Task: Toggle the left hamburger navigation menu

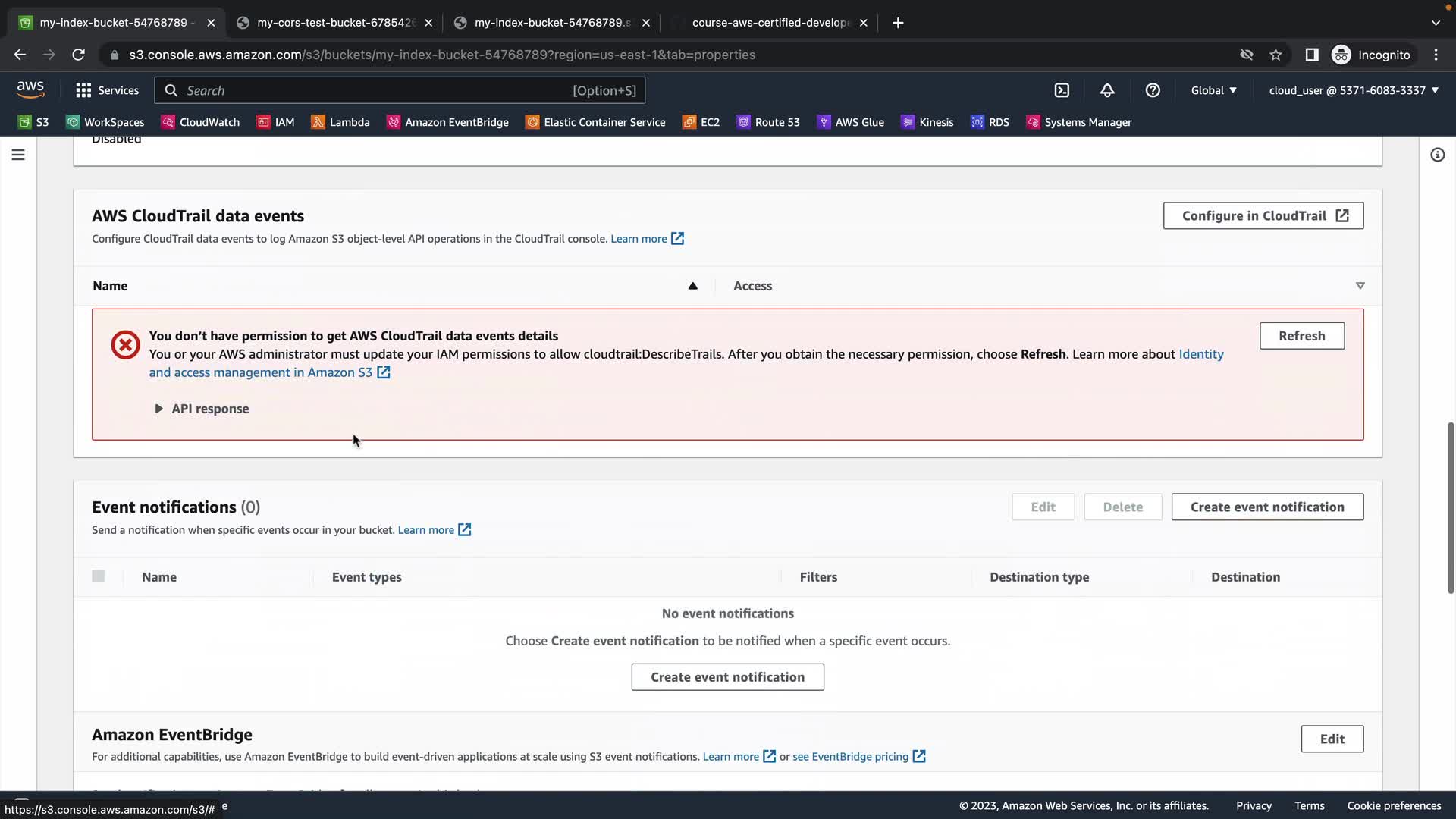Action: pyautogui.click(x=18, y=155)
